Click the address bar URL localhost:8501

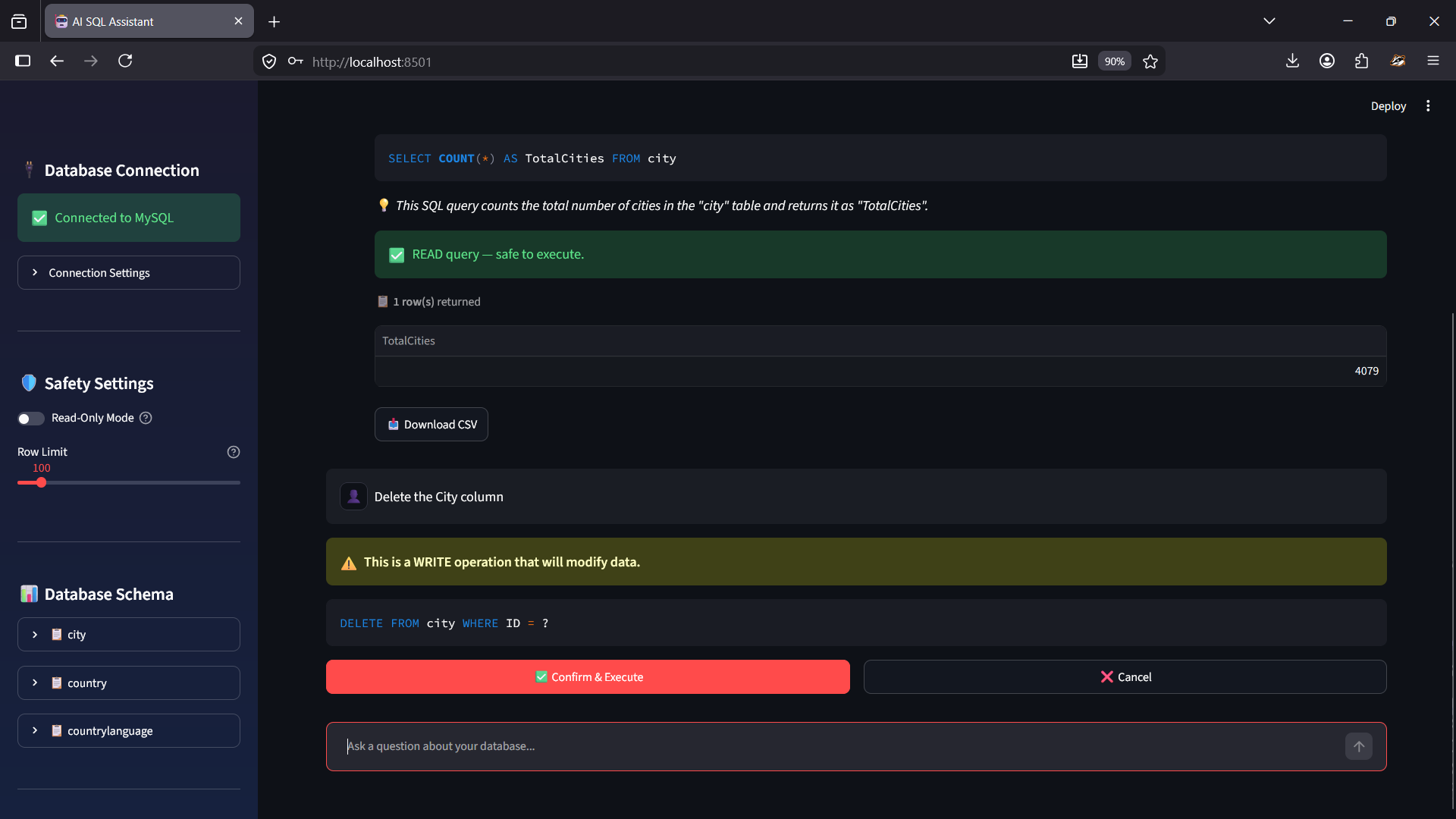[x=372, y=62]
